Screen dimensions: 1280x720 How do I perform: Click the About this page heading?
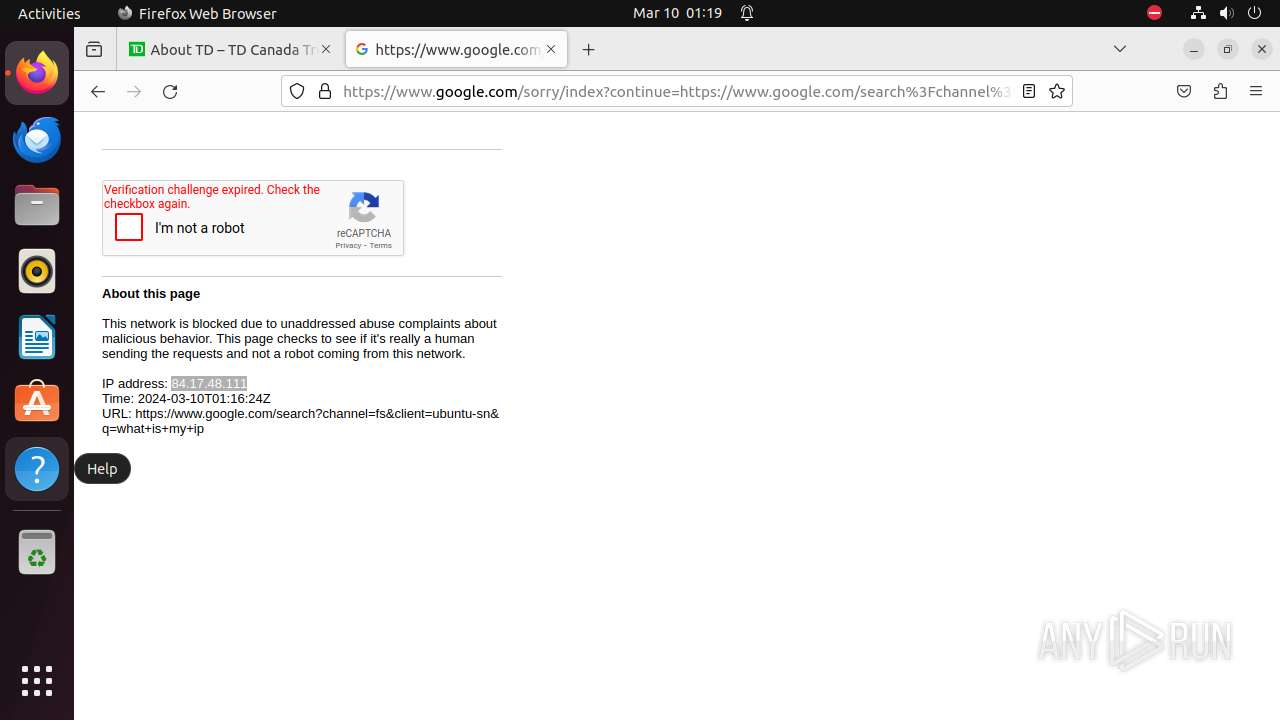(151, 294)
